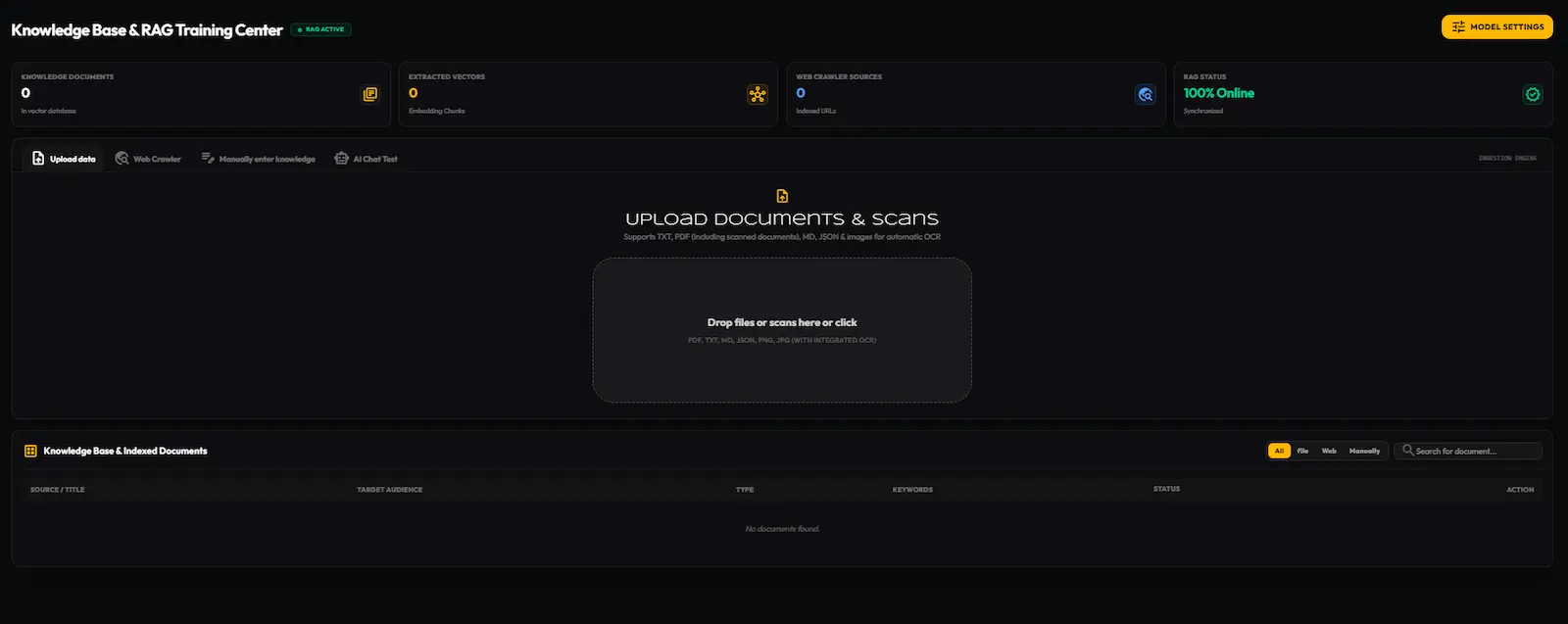Click the "Knowledge Base & Indexed Documents" heading
Image resolution: width=1568 pixels, height=624 pixels.
125,451
